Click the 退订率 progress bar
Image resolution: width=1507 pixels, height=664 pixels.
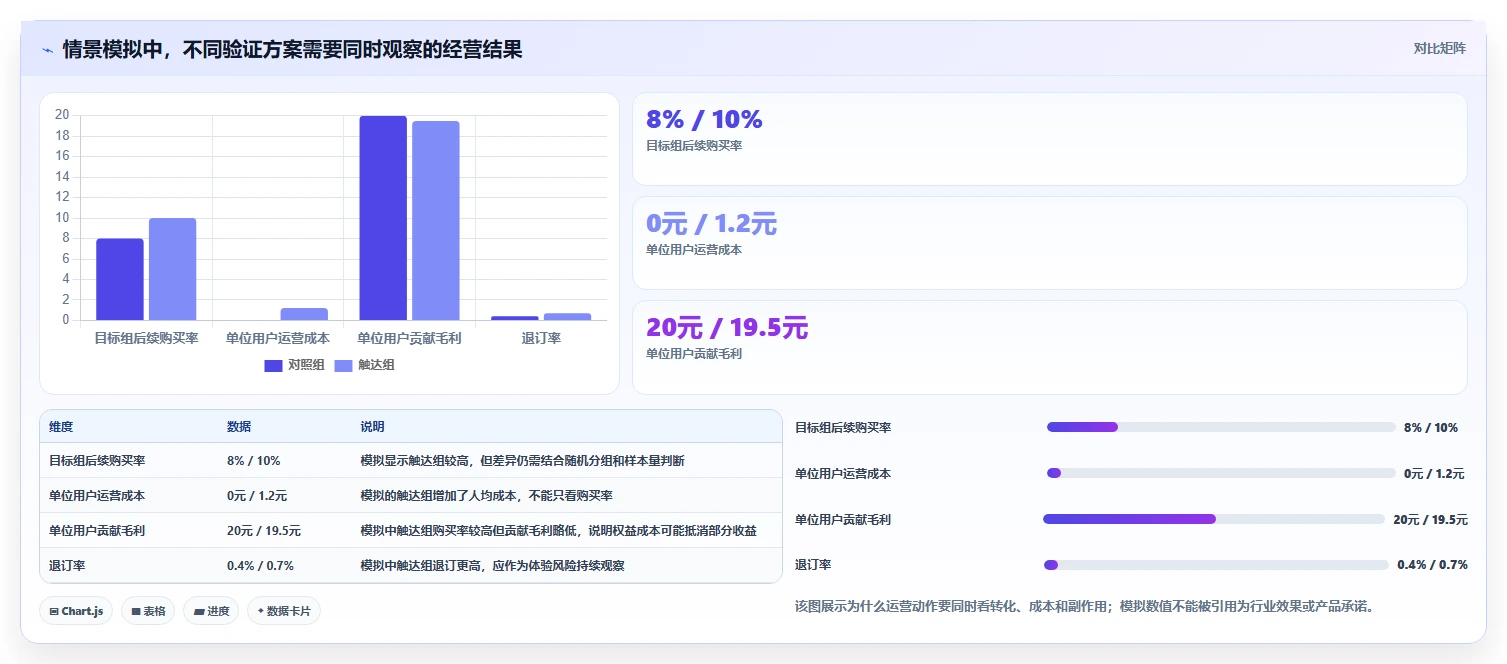click(1216, 565)
